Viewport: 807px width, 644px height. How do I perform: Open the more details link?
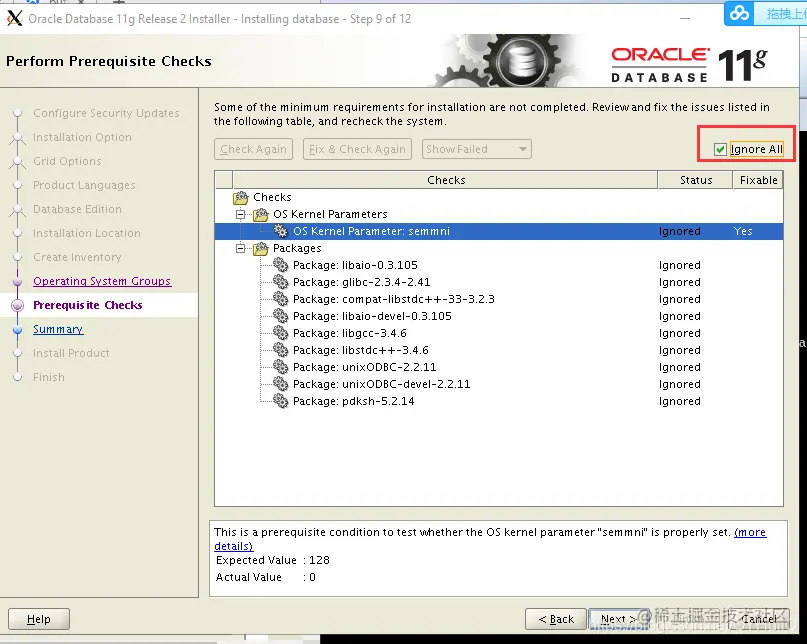[x=750, y=532]
